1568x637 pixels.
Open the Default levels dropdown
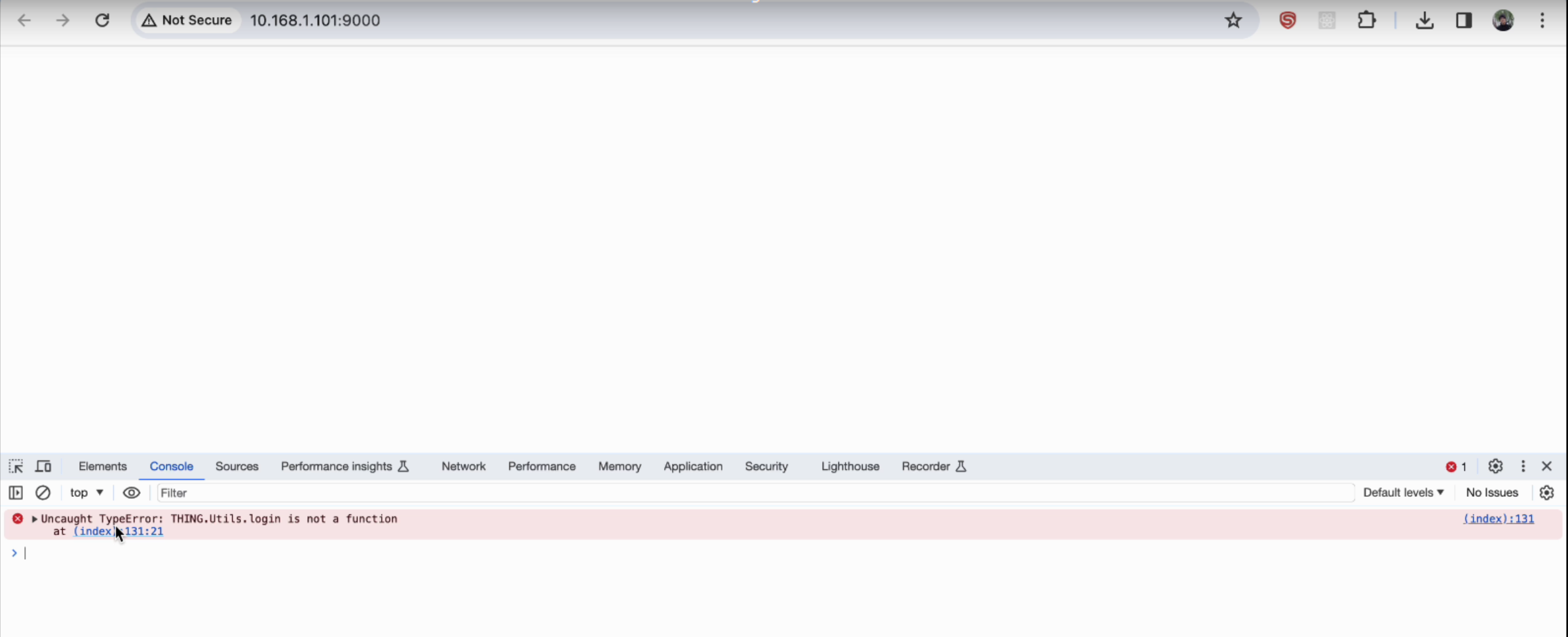[1403, 492]
